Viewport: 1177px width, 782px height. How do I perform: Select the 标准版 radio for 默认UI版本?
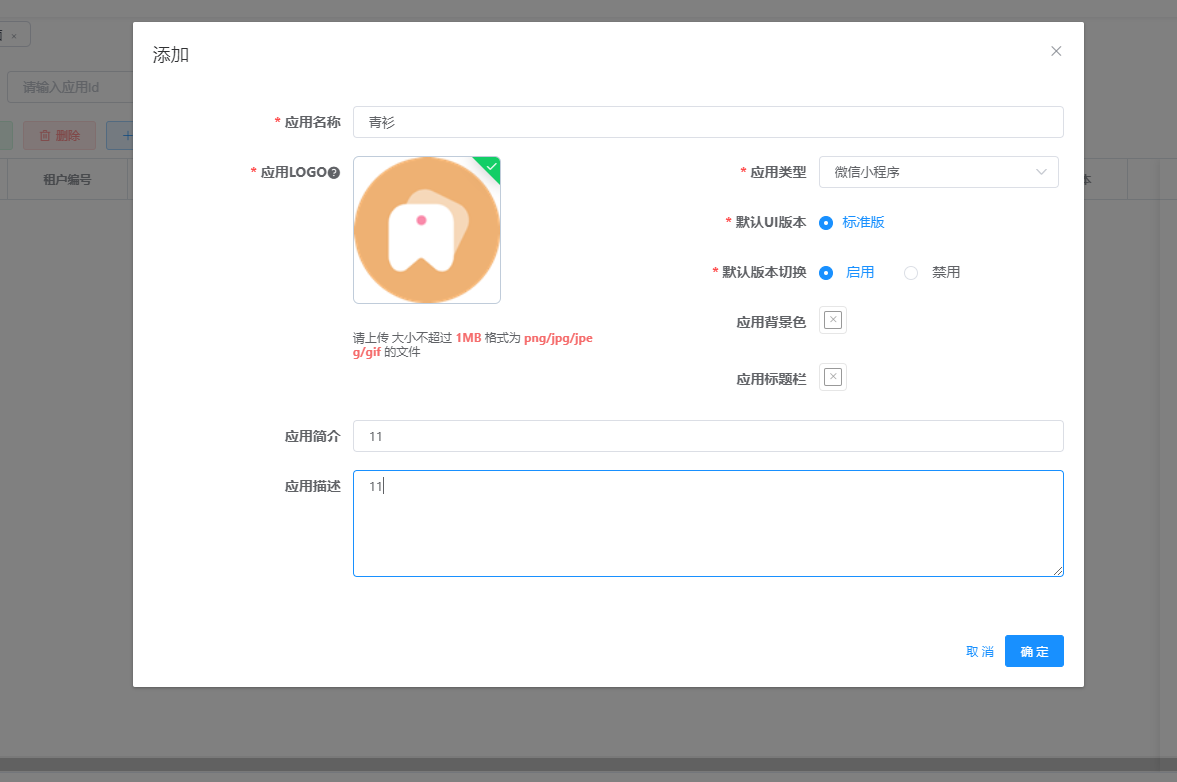[x=826, y=223]
